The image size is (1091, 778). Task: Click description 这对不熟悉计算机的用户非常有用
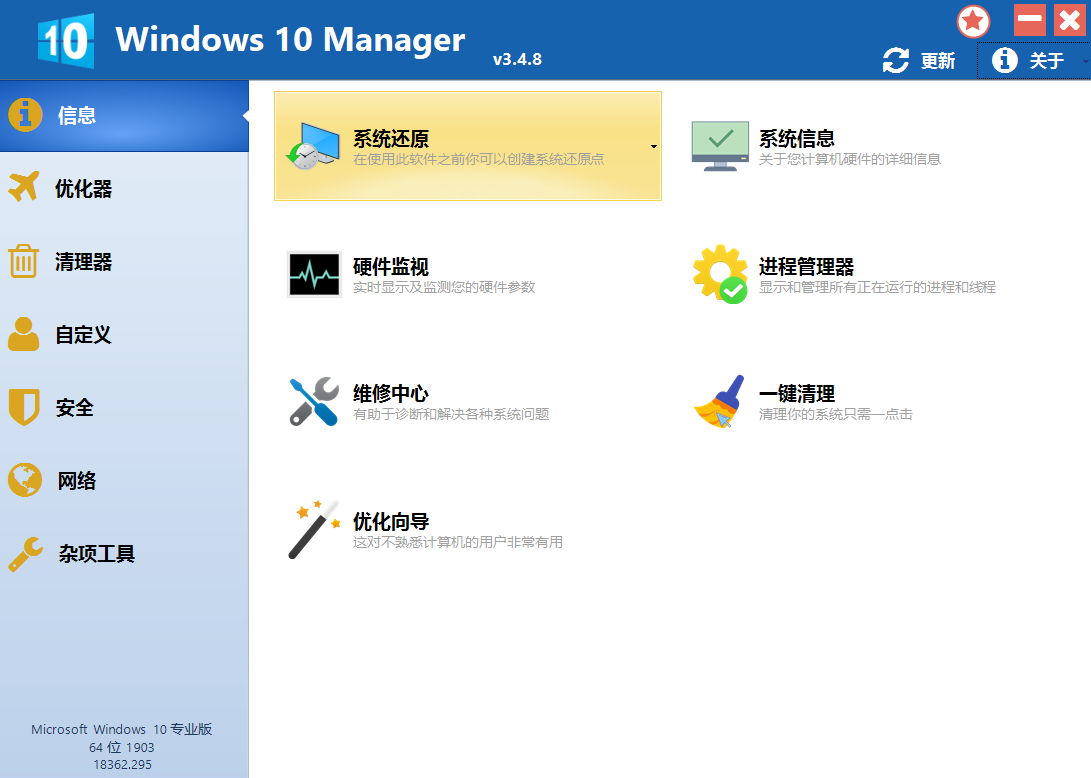[458, 541]
